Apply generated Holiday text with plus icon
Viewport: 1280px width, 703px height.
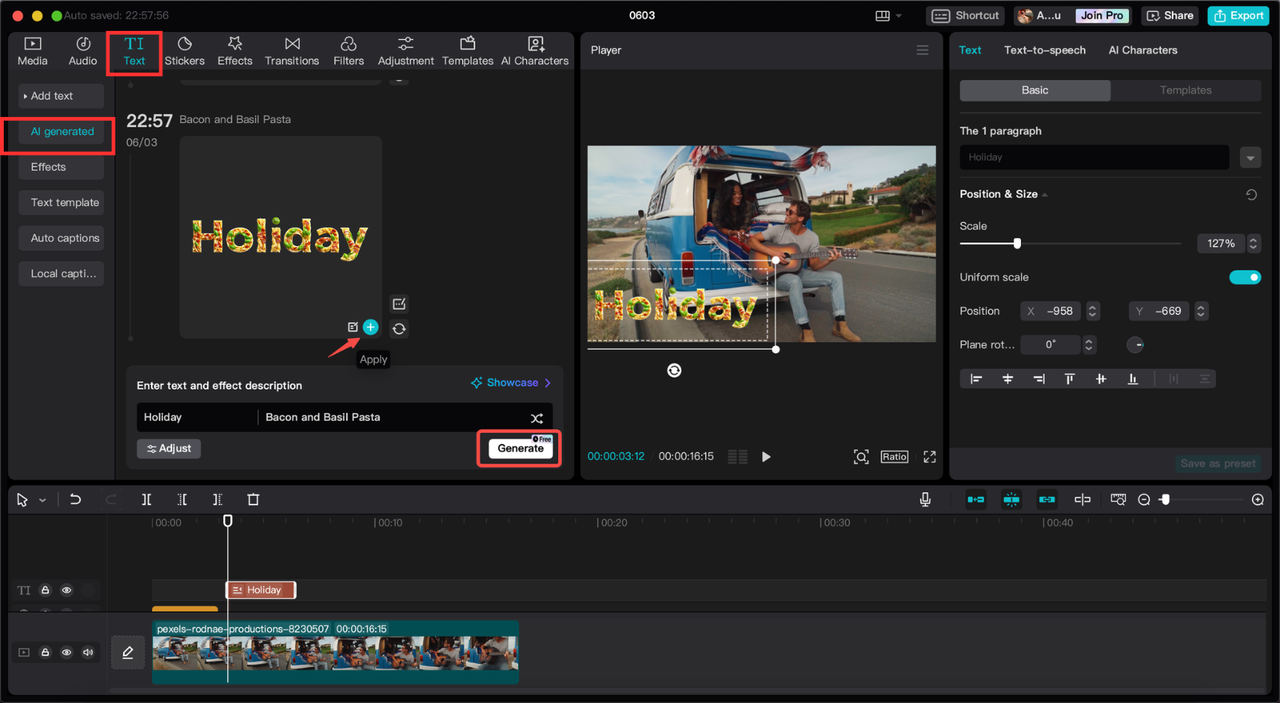pos(371,327)
